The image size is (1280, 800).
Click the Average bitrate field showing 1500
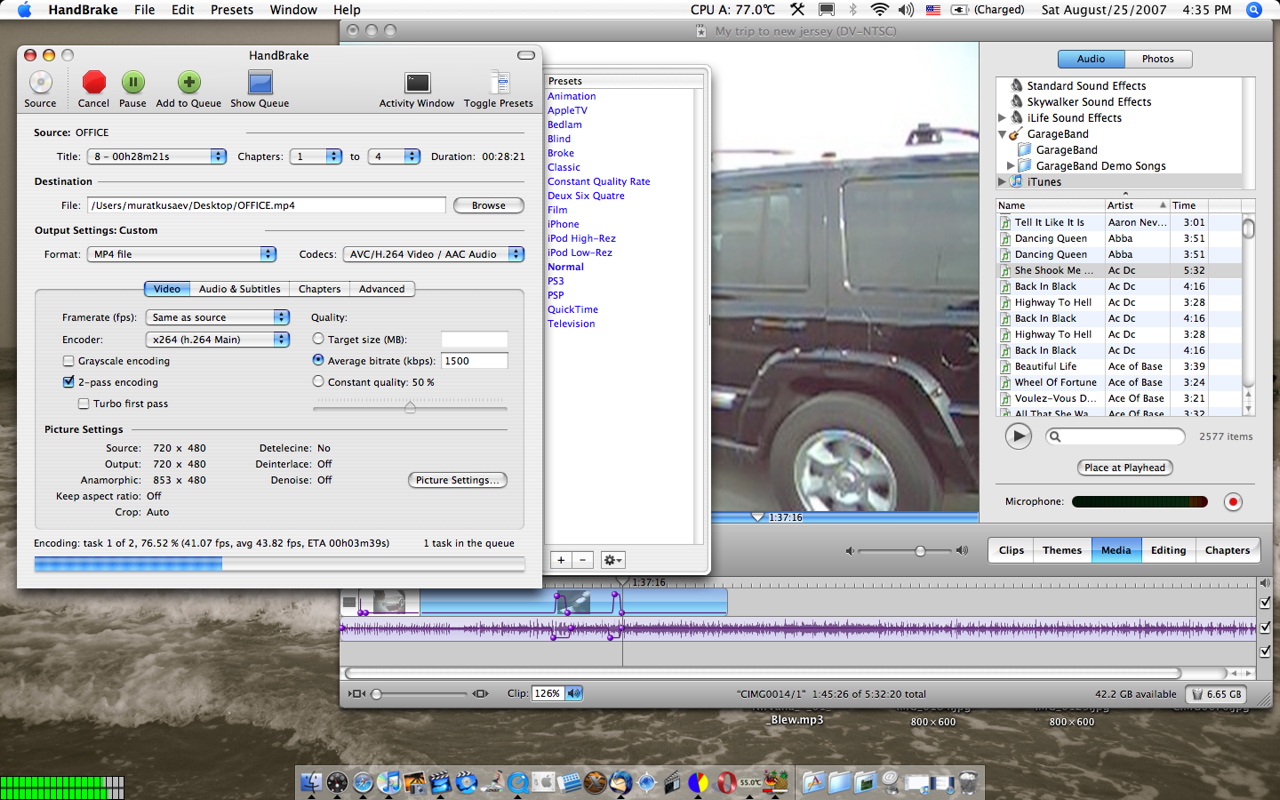coord(474,361)
